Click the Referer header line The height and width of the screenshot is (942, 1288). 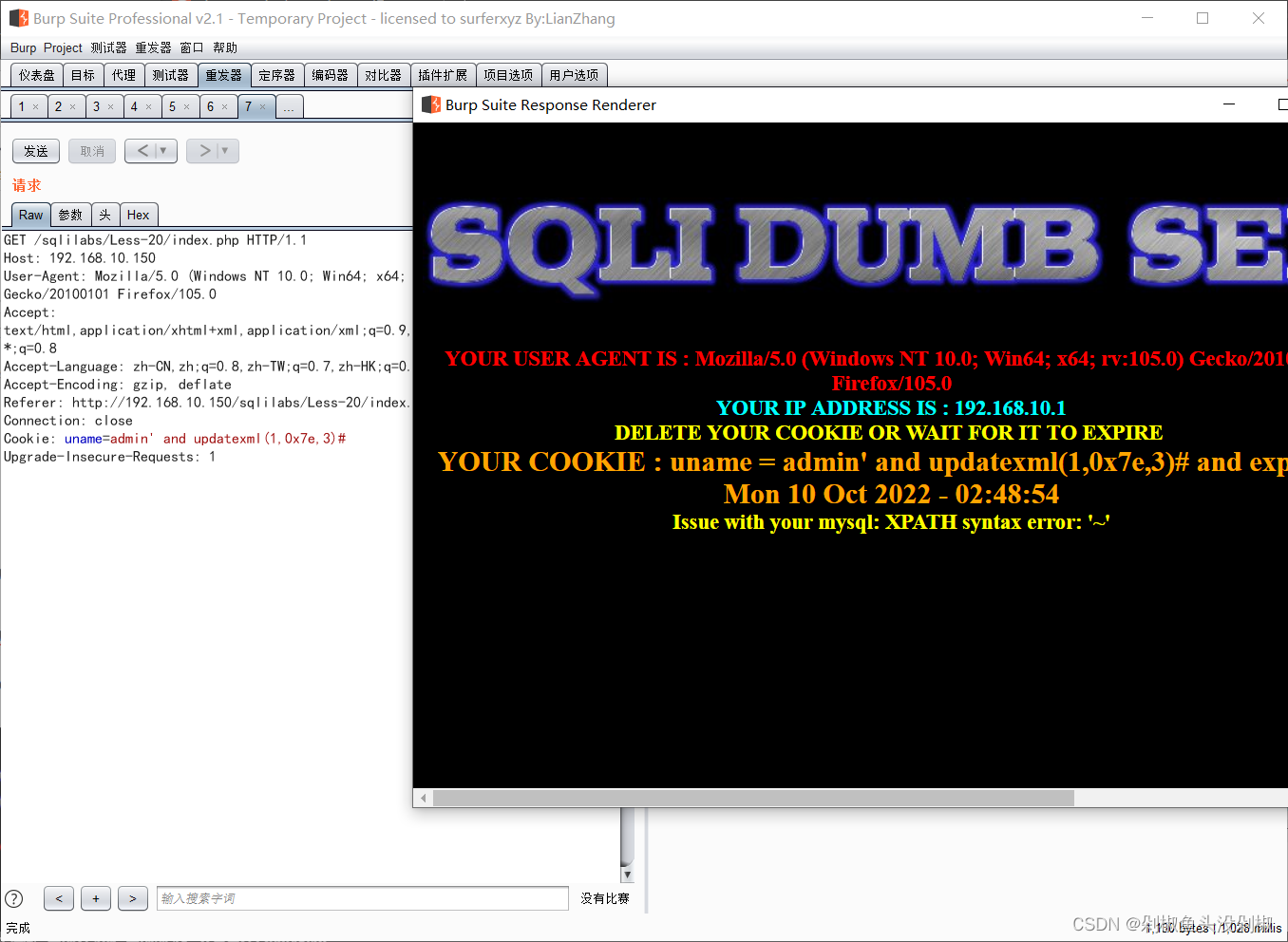tap(207, 403)
